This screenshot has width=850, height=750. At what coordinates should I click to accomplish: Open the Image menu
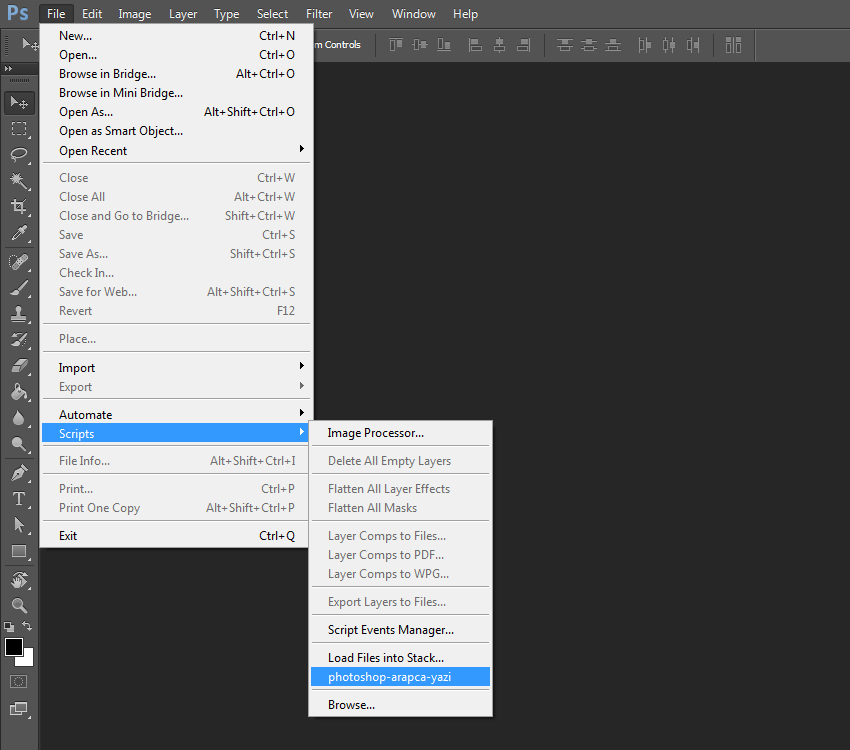pyautogui.click(x=134, y=14)
